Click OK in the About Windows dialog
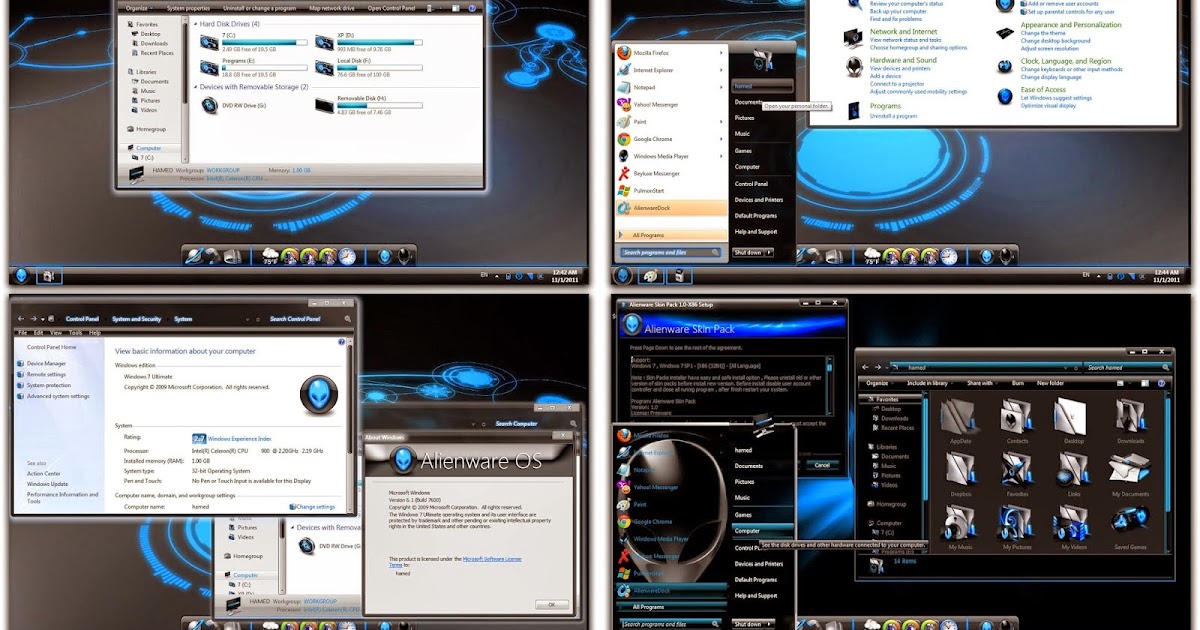This screenshot has width=1200, height=630. coord(551,604)
